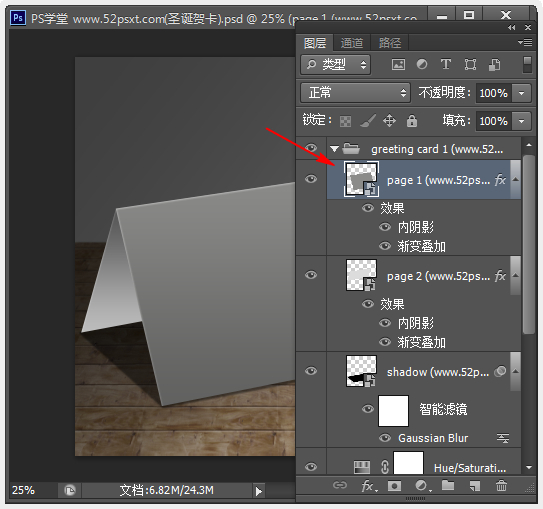Open the 不透明度 opacity dropdown arrow
Screen dimensions: 543x509
[x=522, y=93]
